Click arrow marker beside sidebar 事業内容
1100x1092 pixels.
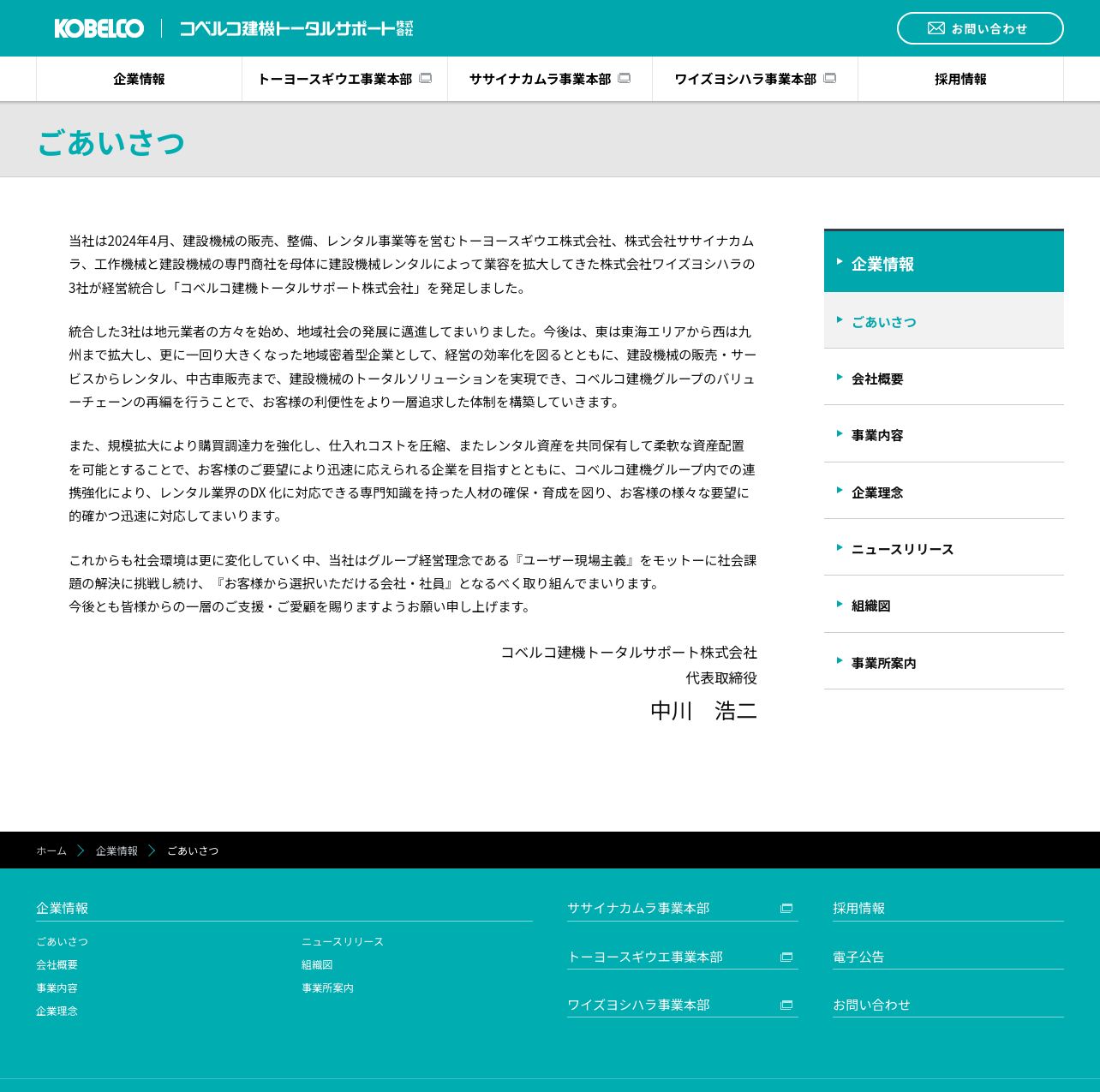(x=840, y=433)
